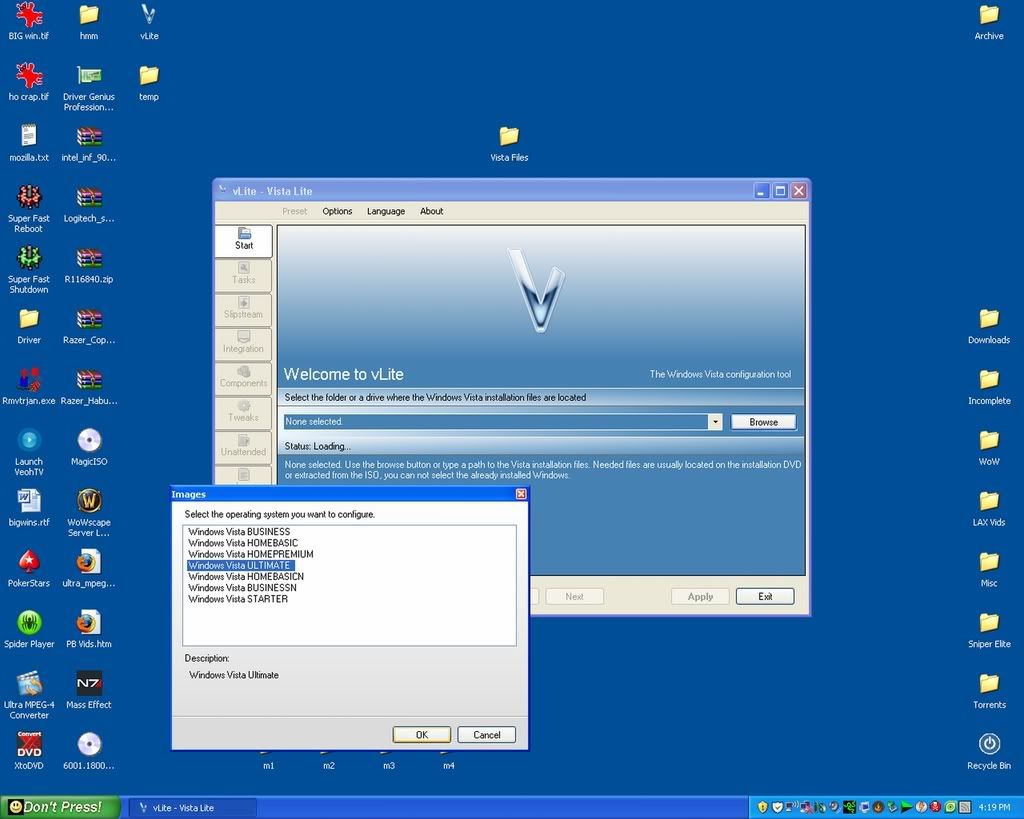
Task: Open the Language menu in vLite
Action: pos(386,211)
